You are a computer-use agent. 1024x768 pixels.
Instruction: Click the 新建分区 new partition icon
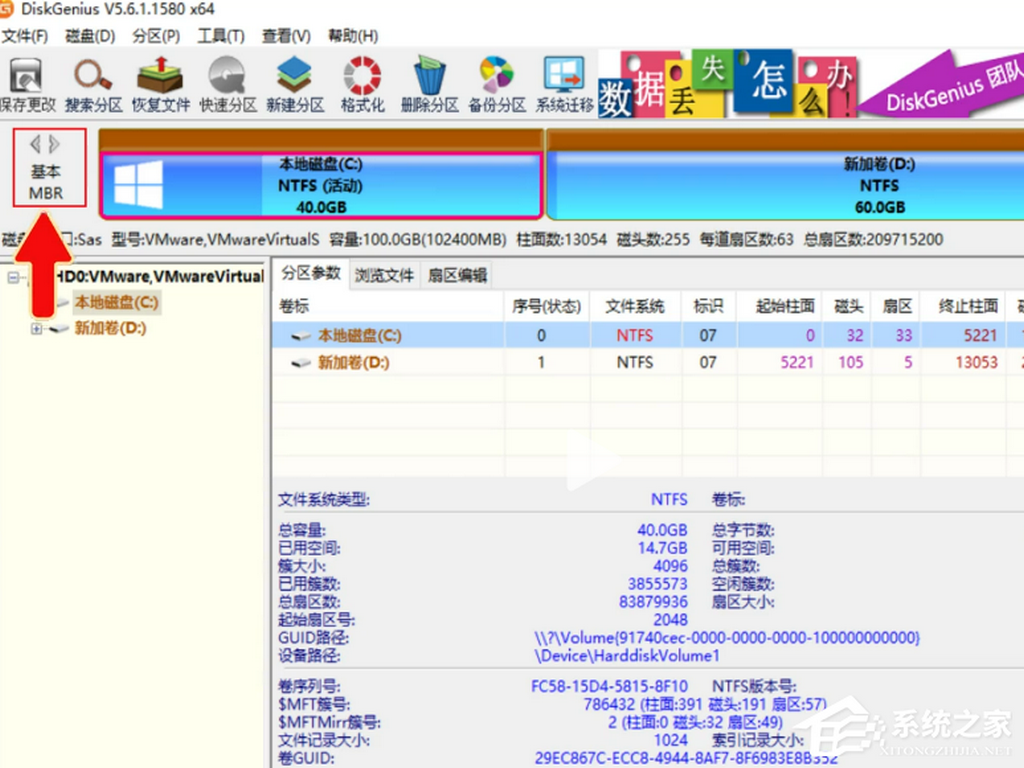pos(294,84)
